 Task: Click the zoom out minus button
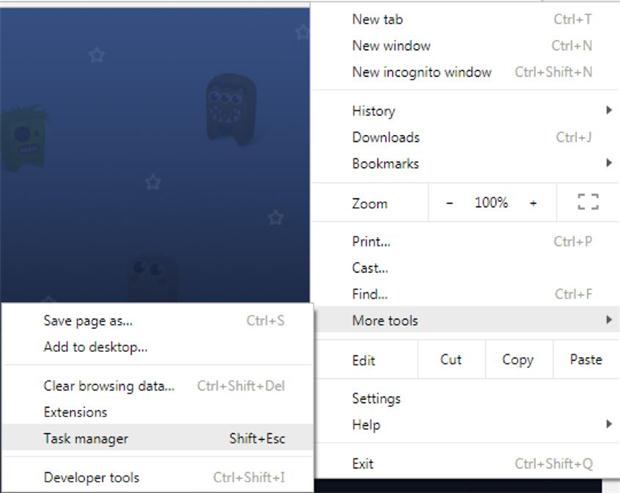pos(449,203)
